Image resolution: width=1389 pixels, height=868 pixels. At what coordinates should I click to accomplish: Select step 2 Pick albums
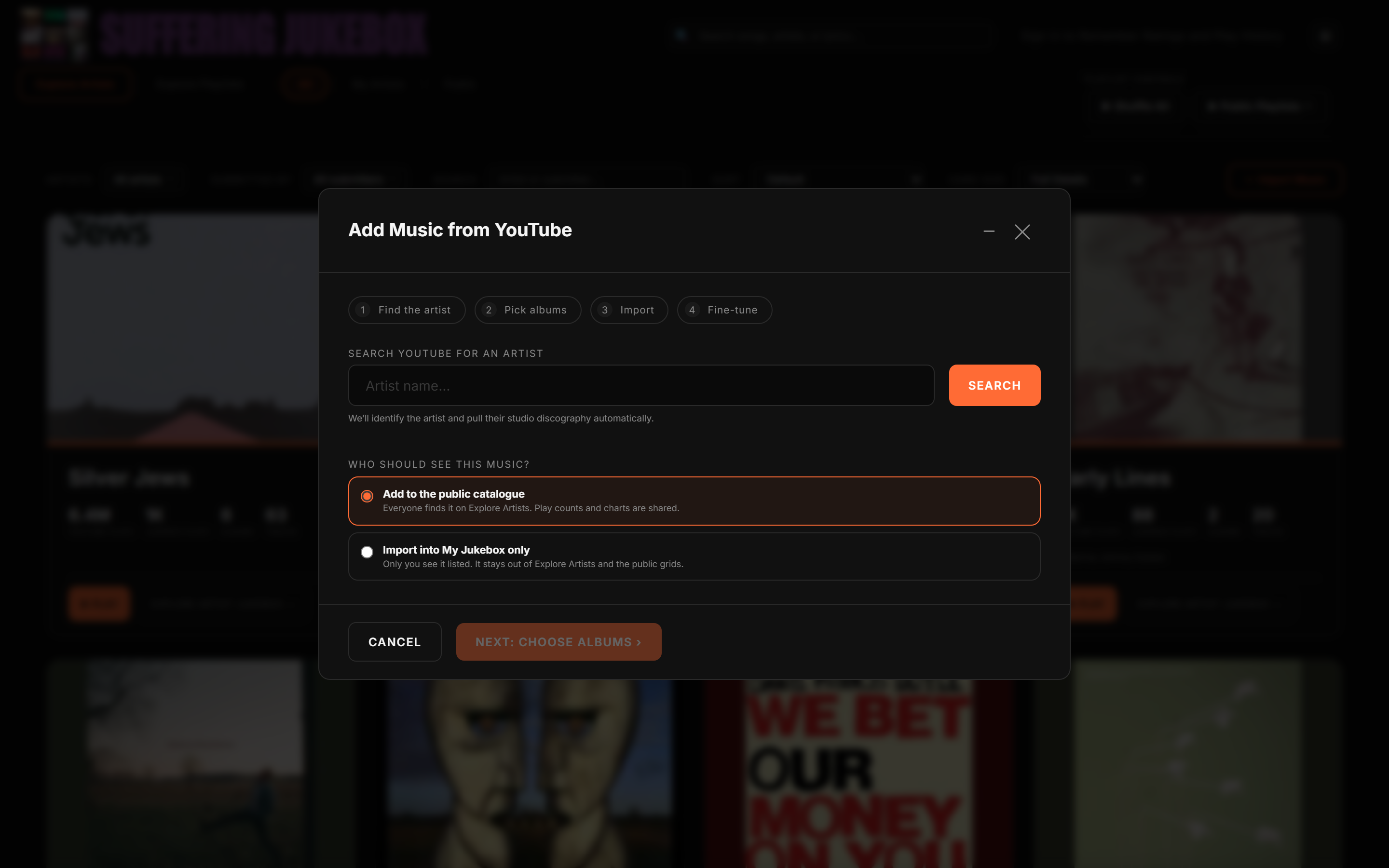pyautogui.click(x=528, y=310)
